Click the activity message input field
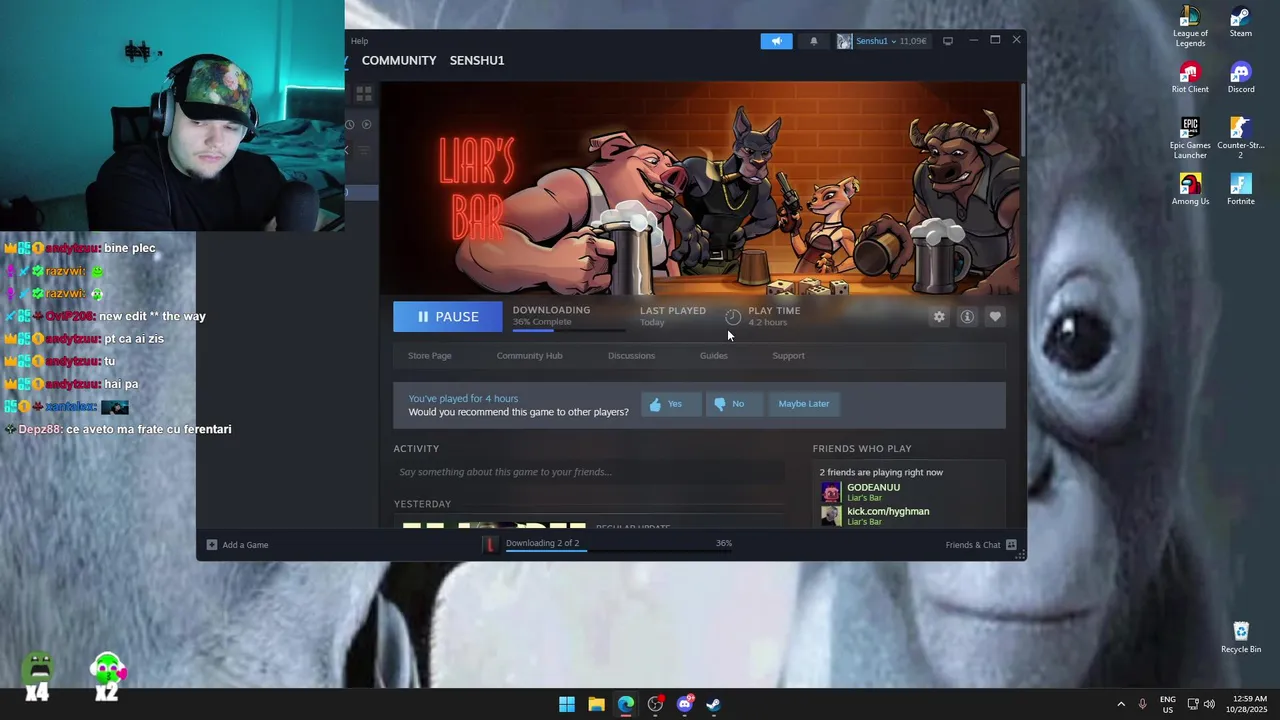This screenshot has width=1280, height=720. pos(589,472)
